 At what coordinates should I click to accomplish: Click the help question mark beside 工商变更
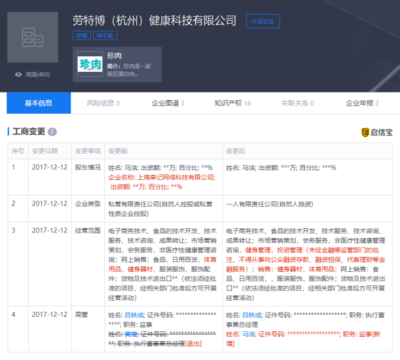[52, 132]
